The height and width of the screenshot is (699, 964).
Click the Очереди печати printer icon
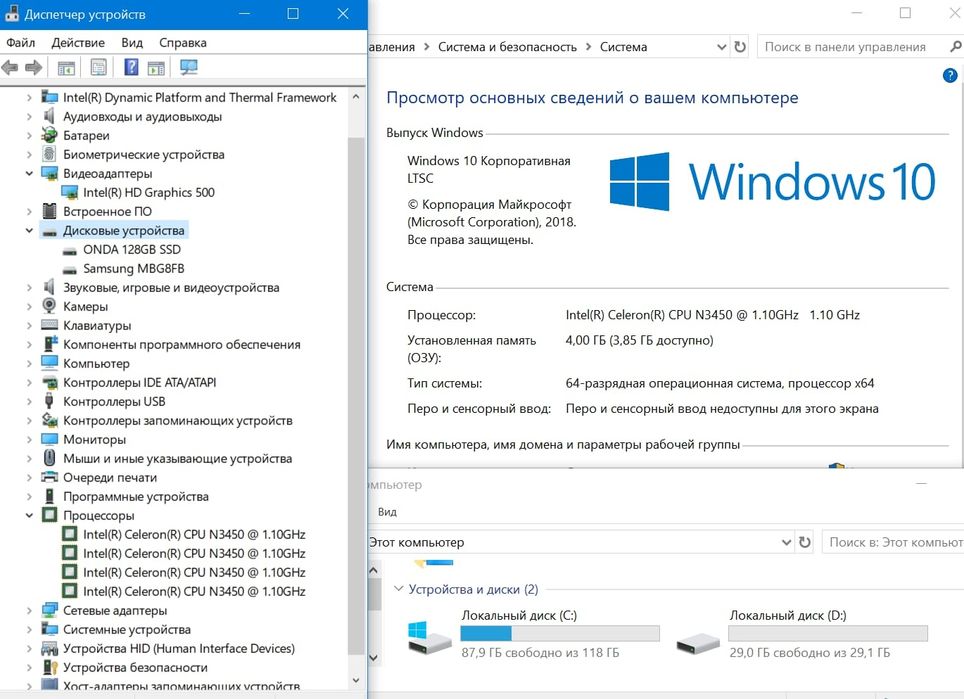click(49, 477)
